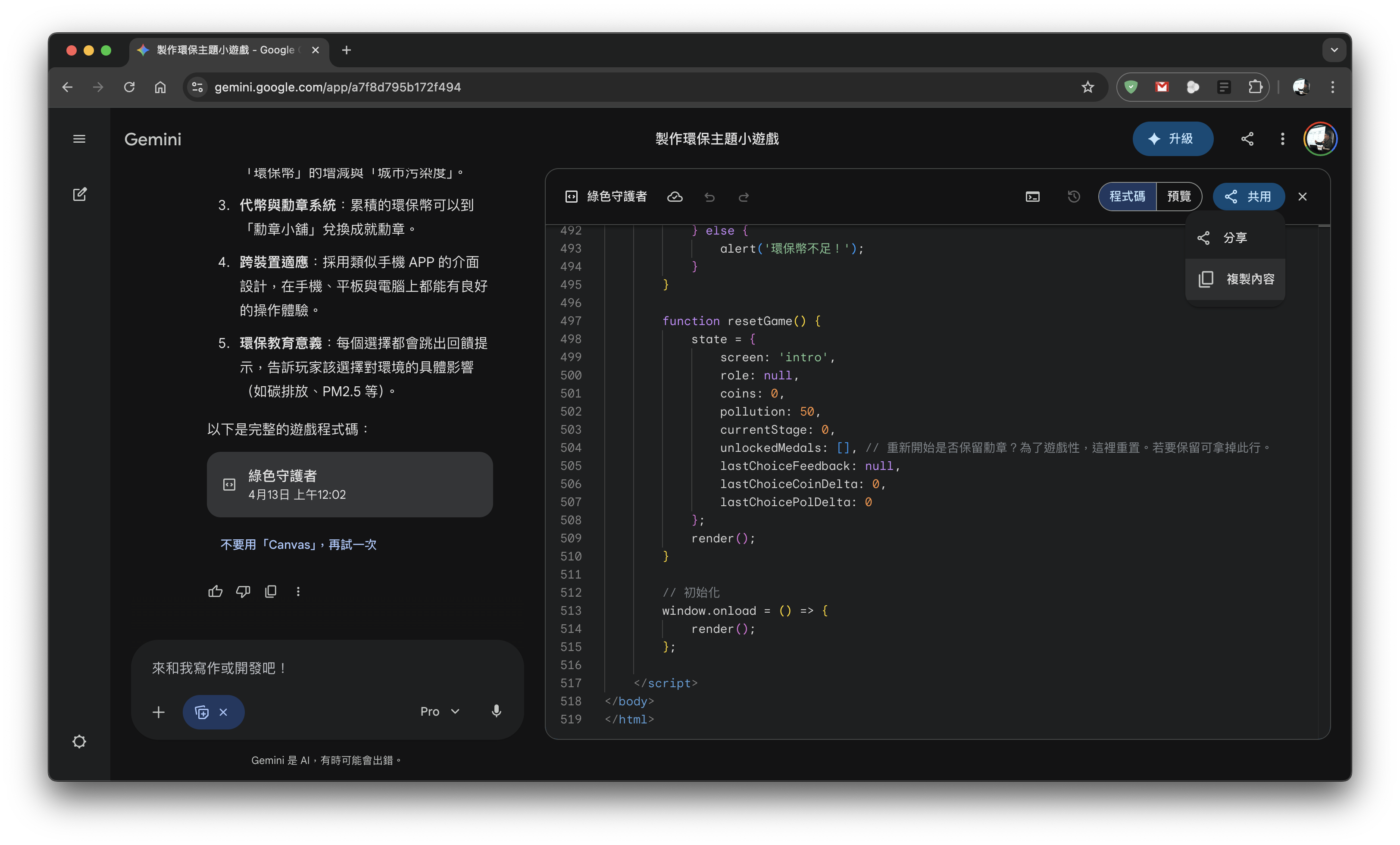Click code line 497 function resetGame
Image resolution: width=1400 pixels, height=845 pixels.
coord(741,321)
